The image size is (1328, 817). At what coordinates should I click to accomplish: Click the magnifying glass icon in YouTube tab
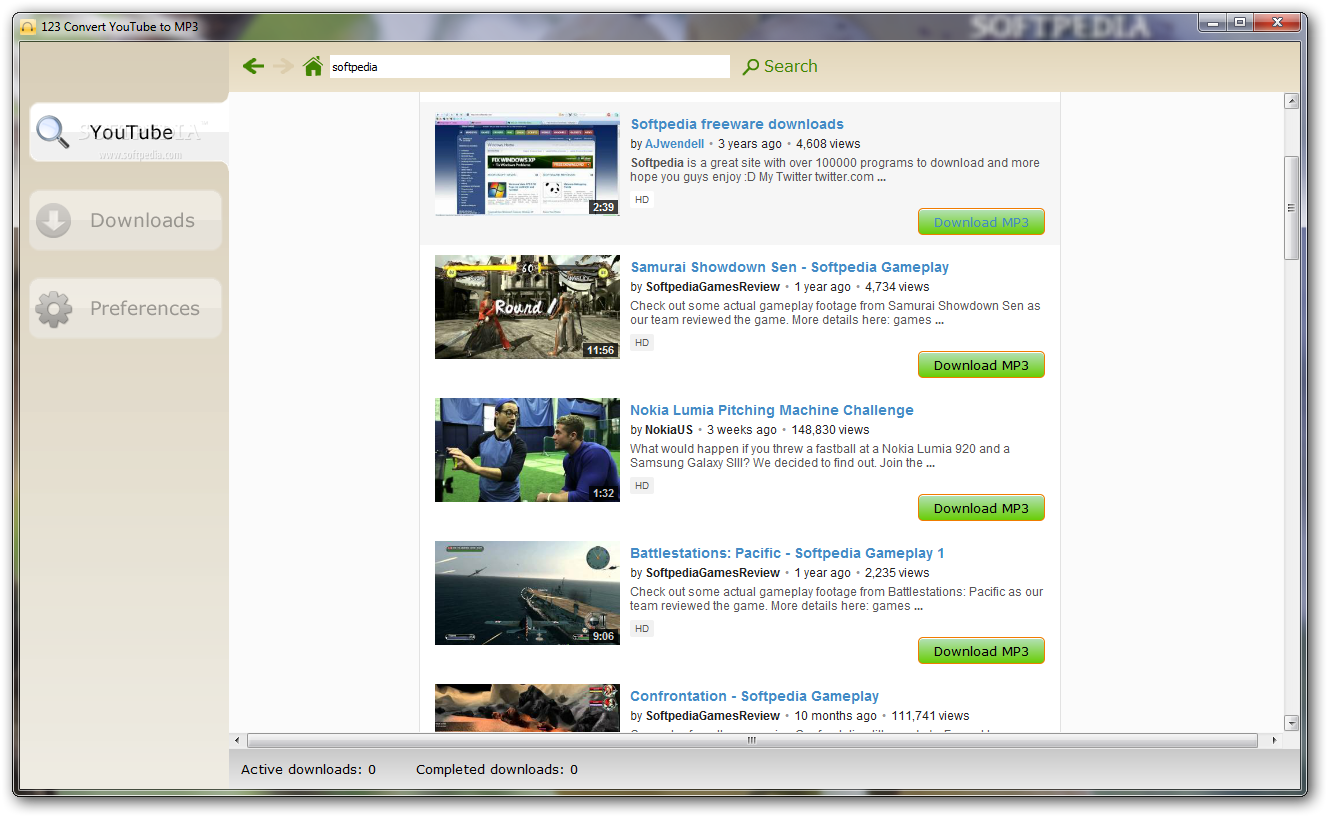tap(53, 133)
